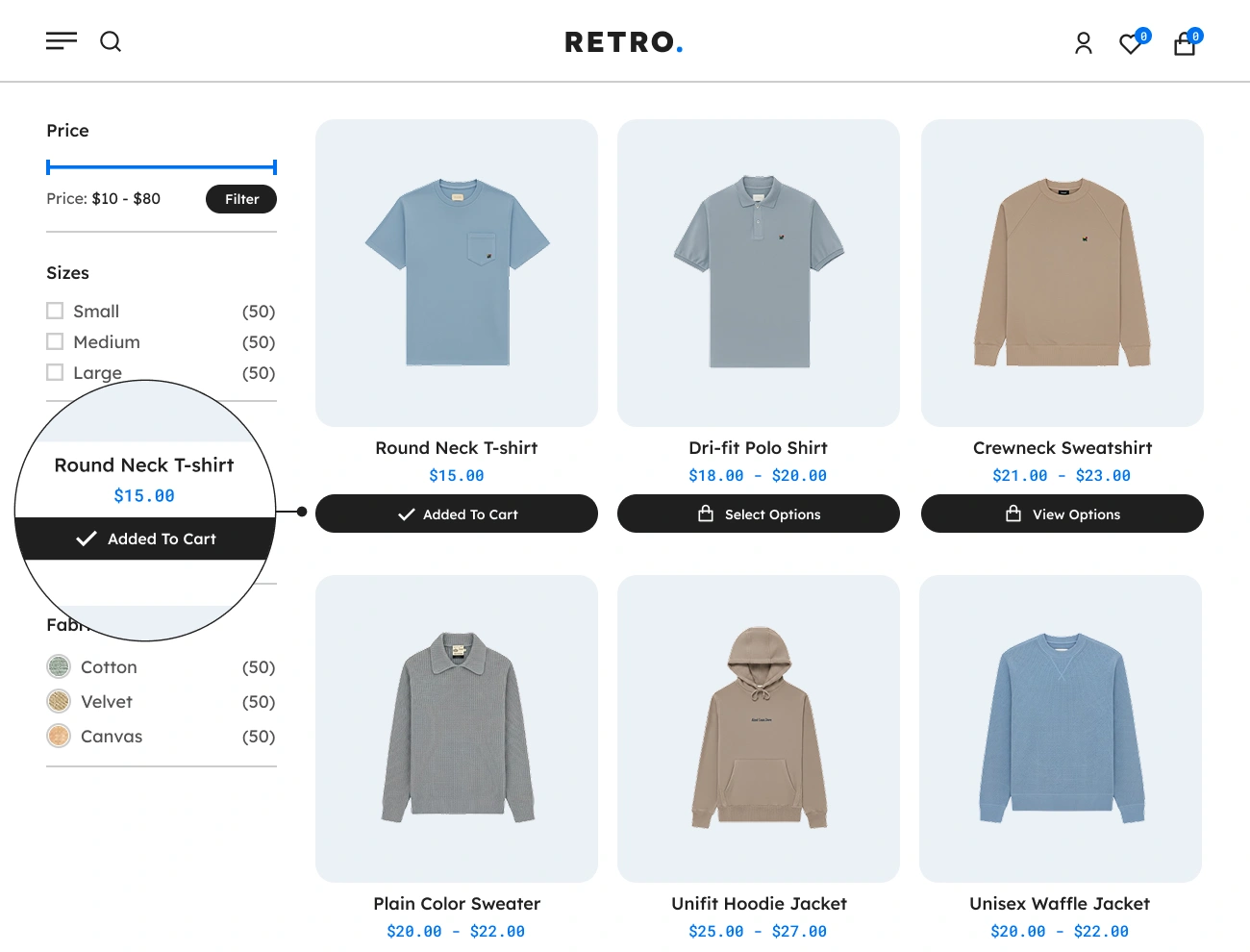Screen dimensions: 1250x952
Task: Select the Velvet fabric swatch
Action: [x=59, y=701]
